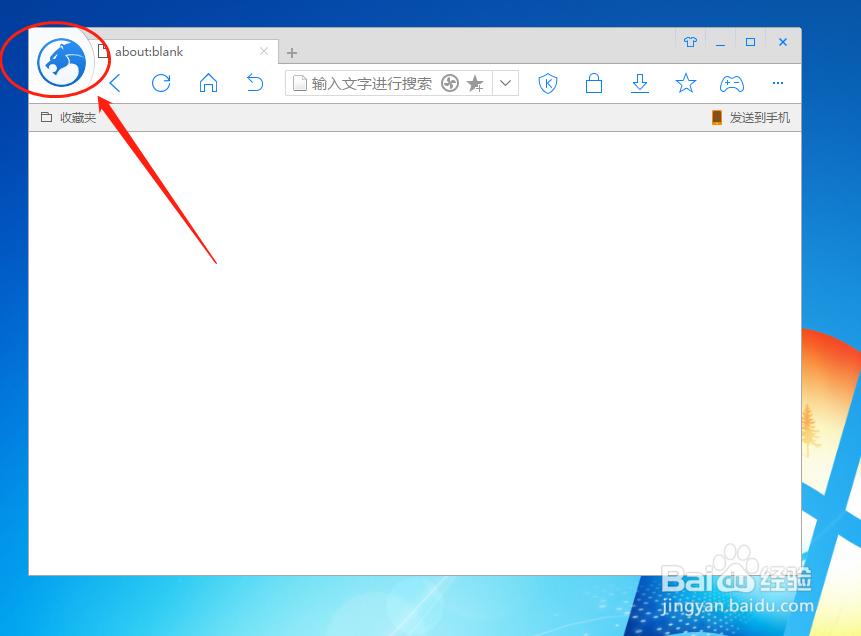The width and height of the screenshot is (861, 636).
Task: Close the browser window
Action: coord(783,42)
